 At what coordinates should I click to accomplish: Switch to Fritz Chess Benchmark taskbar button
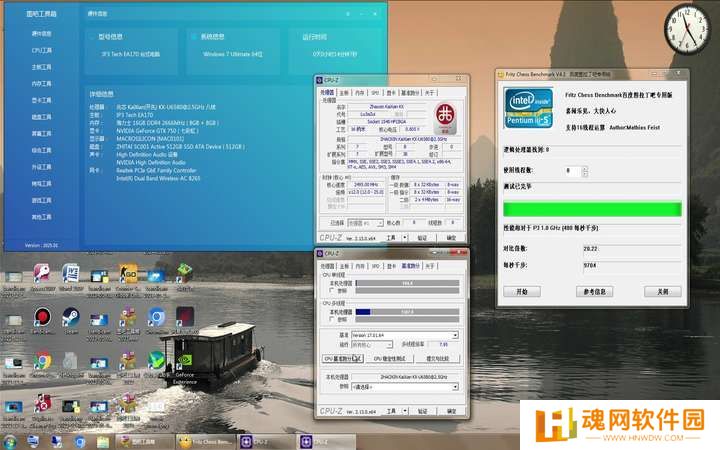tap(206, 442)
